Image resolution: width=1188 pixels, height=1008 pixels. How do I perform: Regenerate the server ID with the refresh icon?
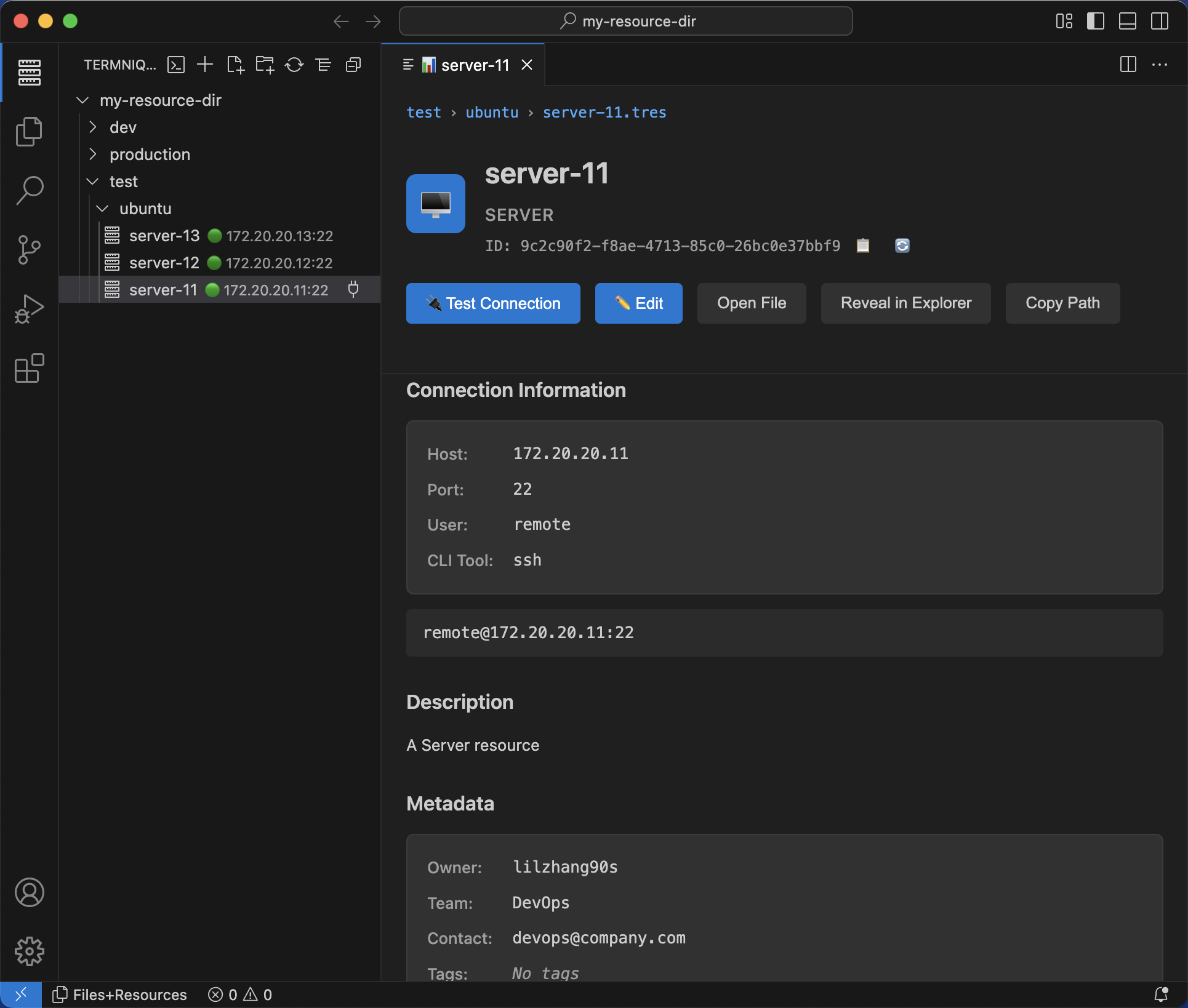902,246
